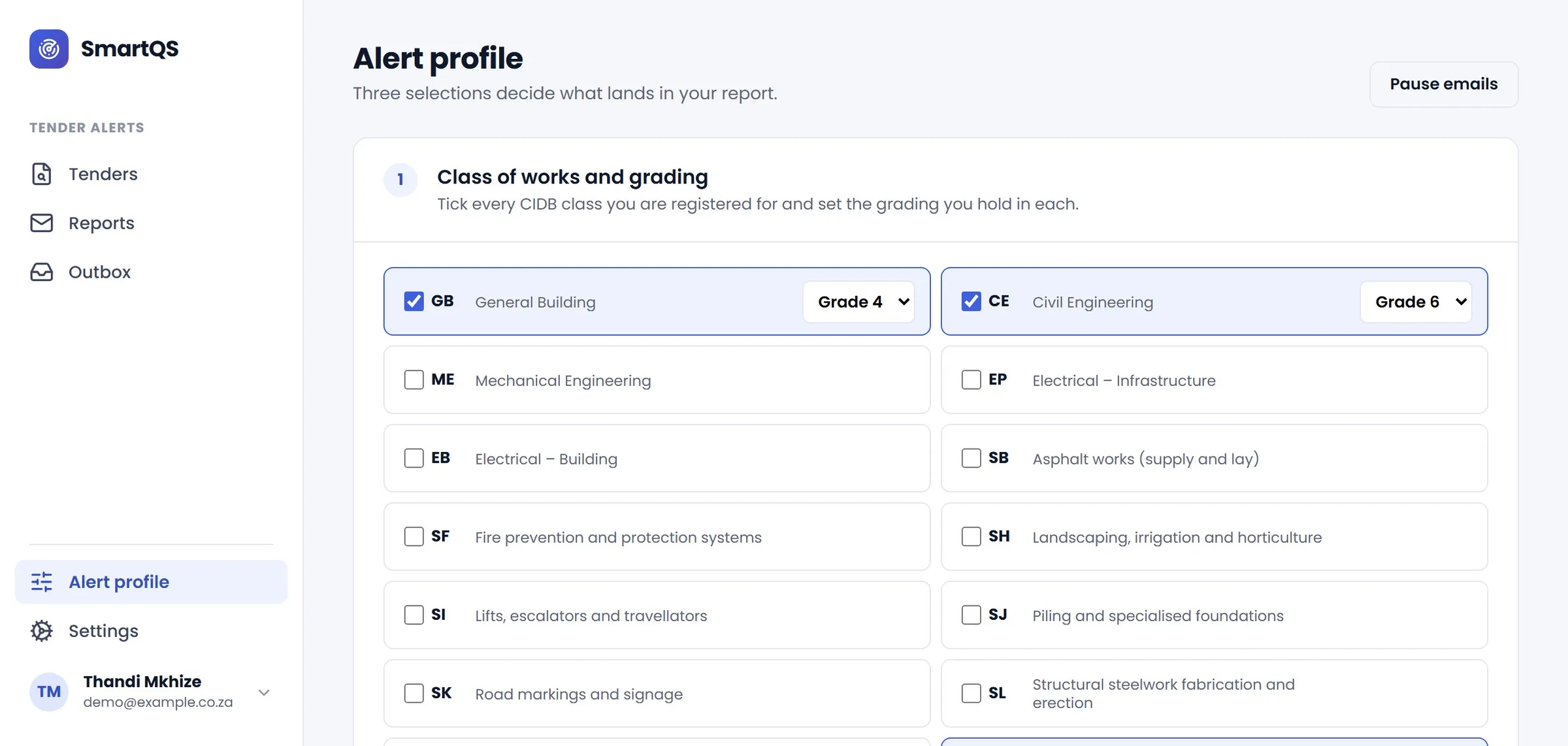Click the Tenders document icon

click(x=42, y=174)
